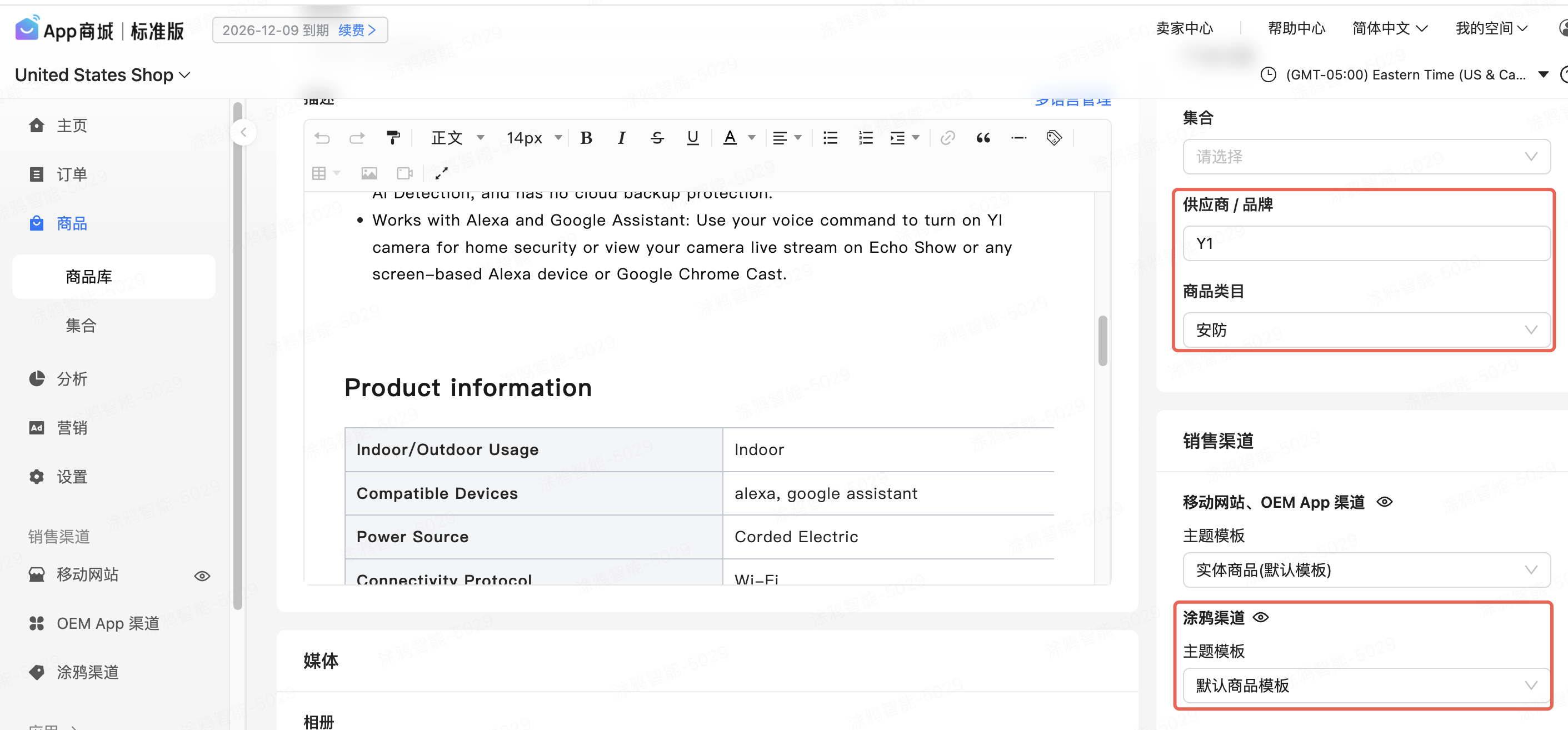Image resolution: width=1568 pixels, height=730 pixels.
Task: Open the 卖家中心 link
Action: tap(1184, 29)
